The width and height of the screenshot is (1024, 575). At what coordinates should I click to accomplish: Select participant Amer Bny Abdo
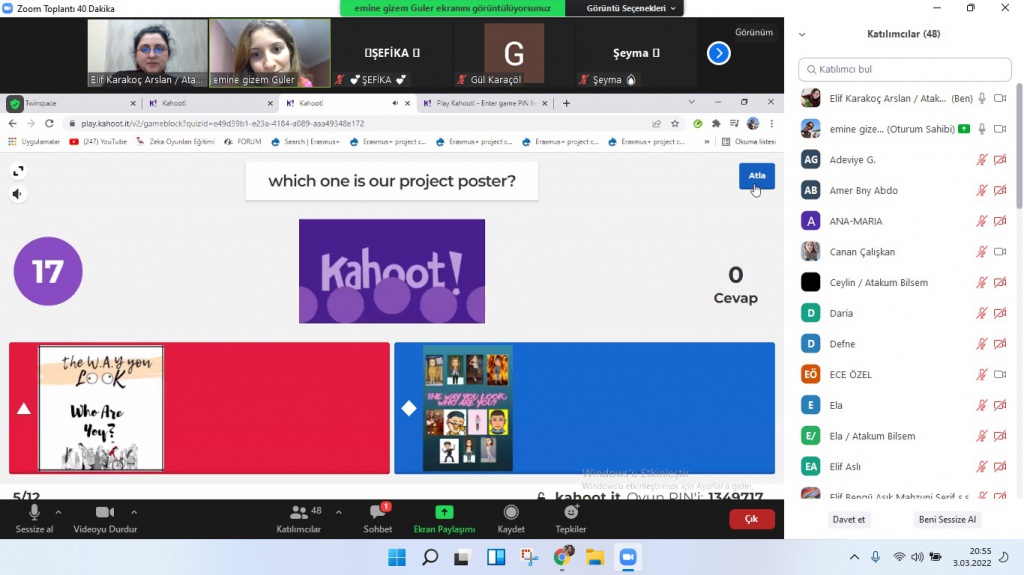coord(904,191)
